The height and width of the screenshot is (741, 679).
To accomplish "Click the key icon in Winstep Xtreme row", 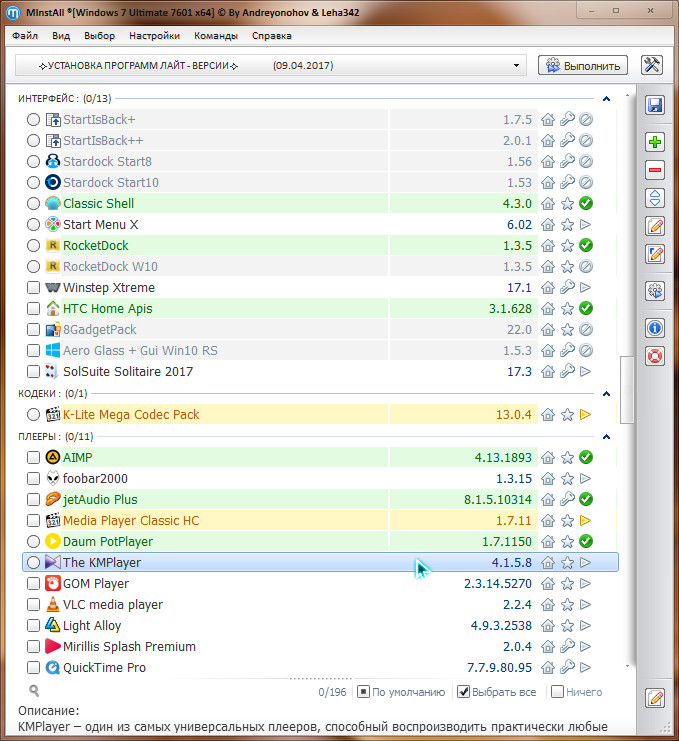I will click(567, 287).
